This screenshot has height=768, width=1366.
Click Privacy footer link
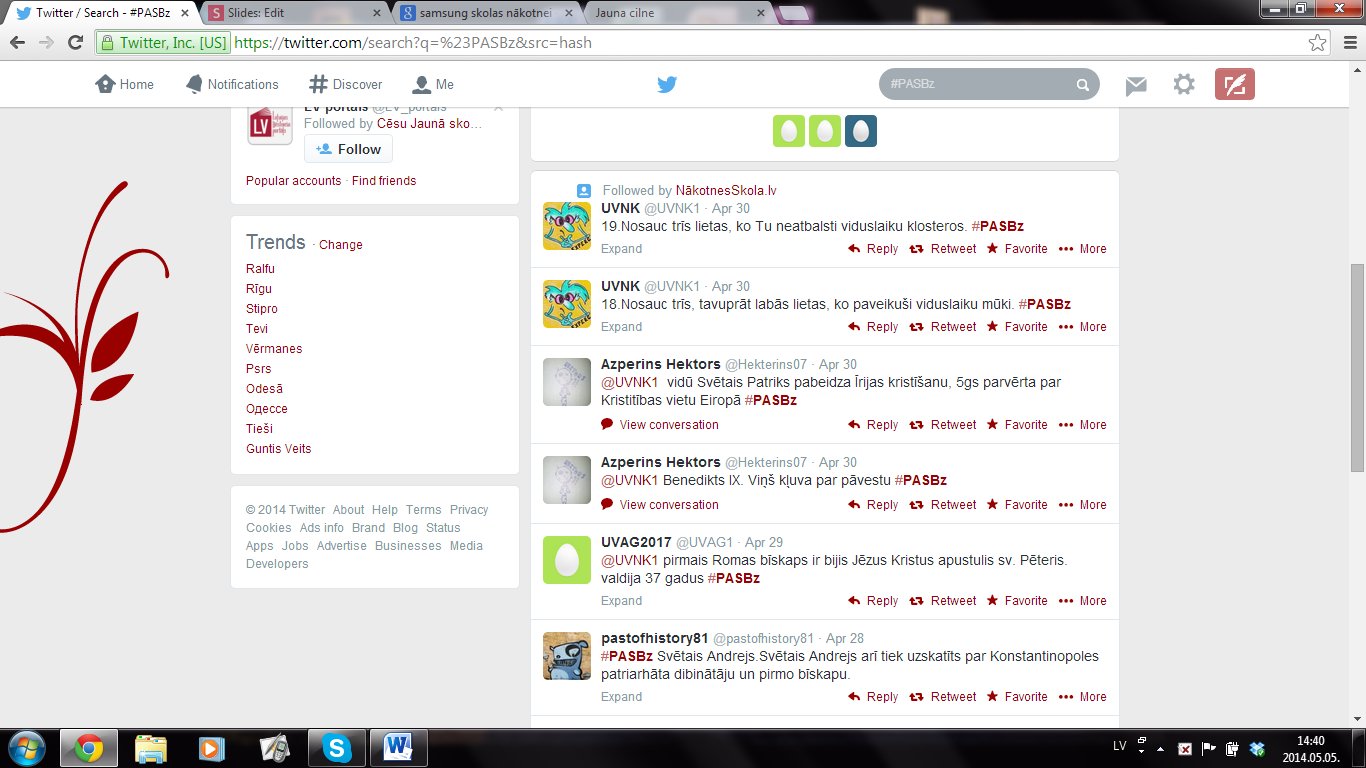pyautogui.click(x=469, y=510)
